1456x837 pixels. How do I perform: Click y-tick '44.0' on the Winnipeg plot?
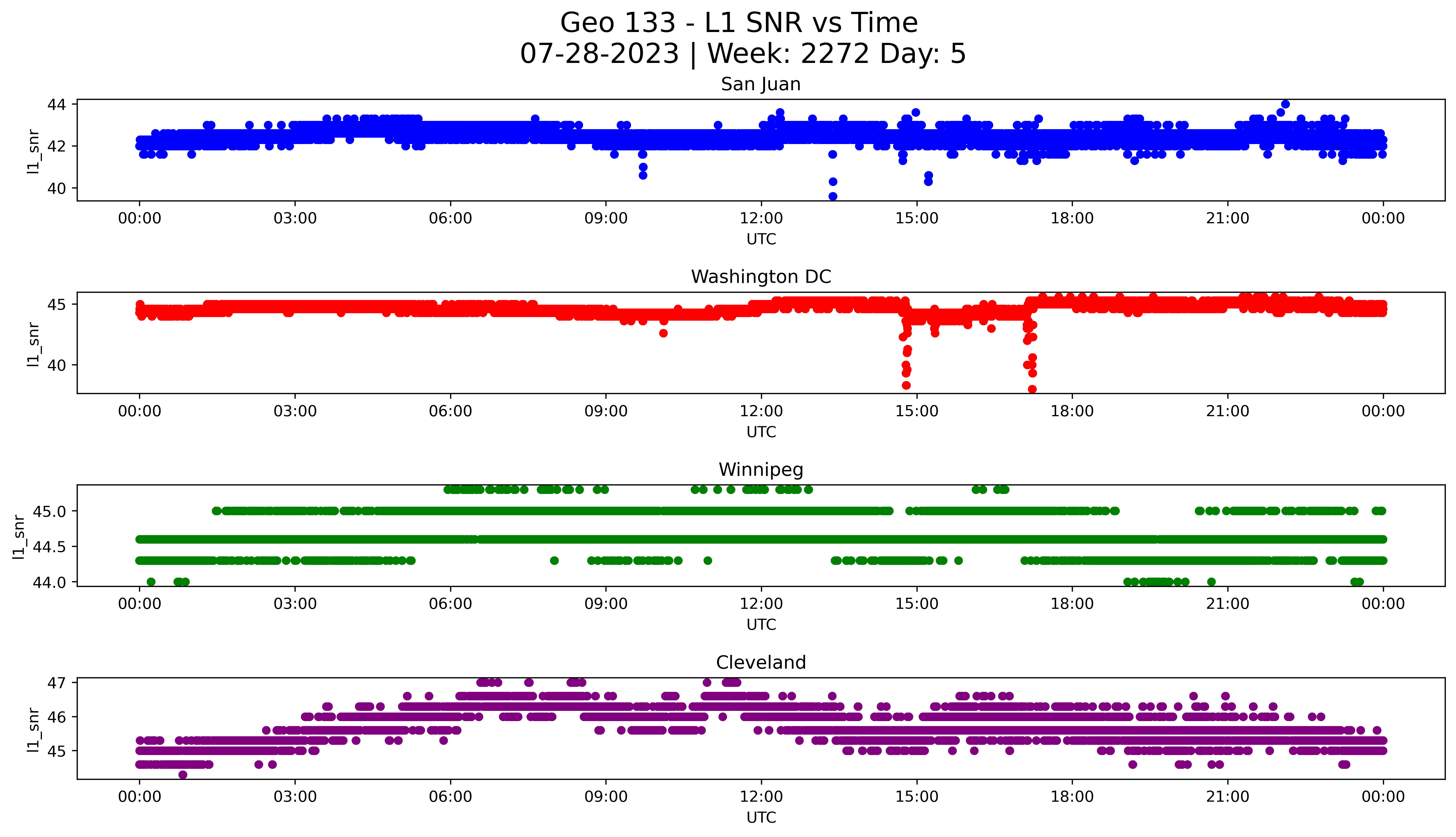click(x=50, y=583)
